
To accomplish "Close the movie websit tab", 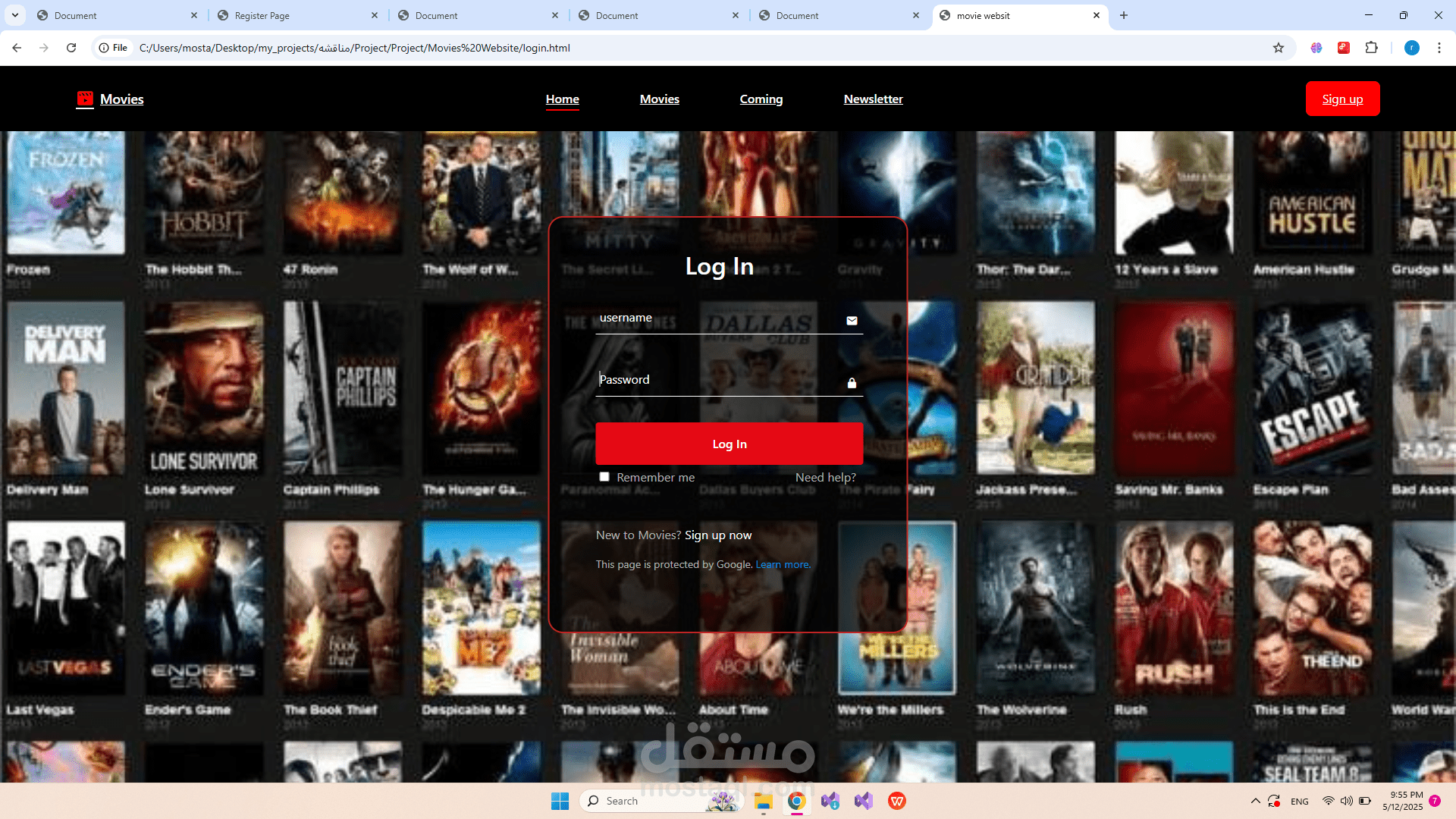I will pyautogui.click(x=1097, y=15).
